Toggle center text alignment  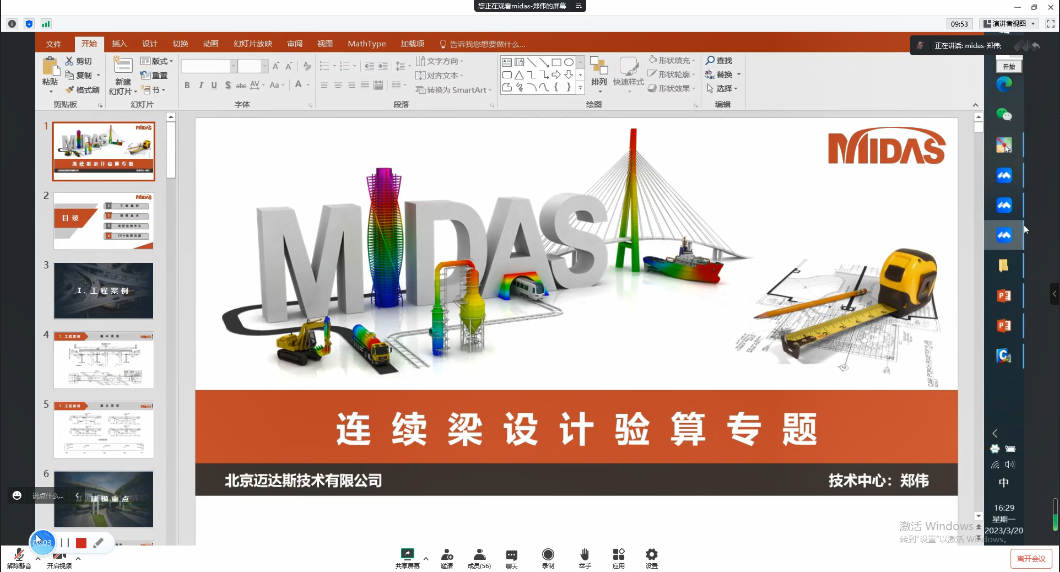click(x=338, y=85)
